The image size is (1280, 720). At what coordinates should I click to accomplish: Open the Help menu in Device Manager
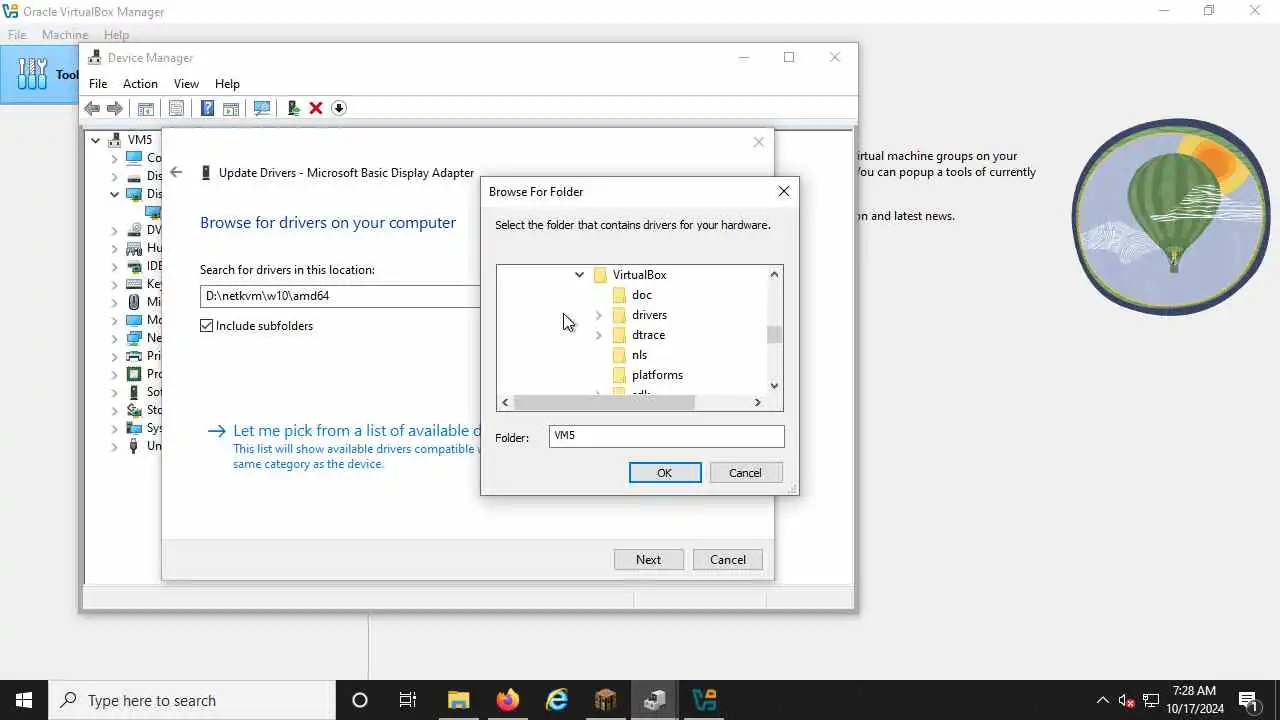227,84
